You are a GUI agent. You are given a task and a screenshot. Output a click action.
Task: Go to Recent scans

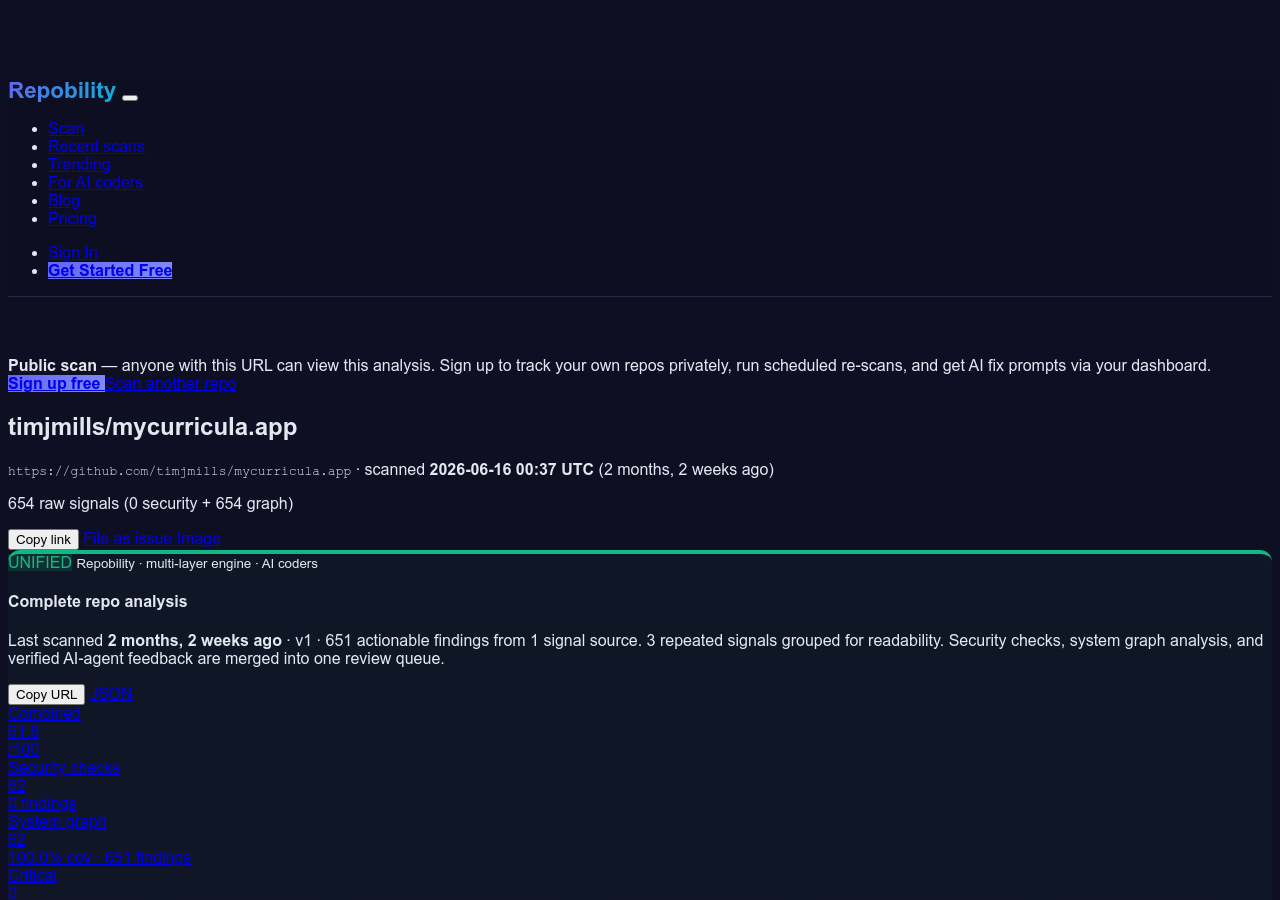click(96, 146)
